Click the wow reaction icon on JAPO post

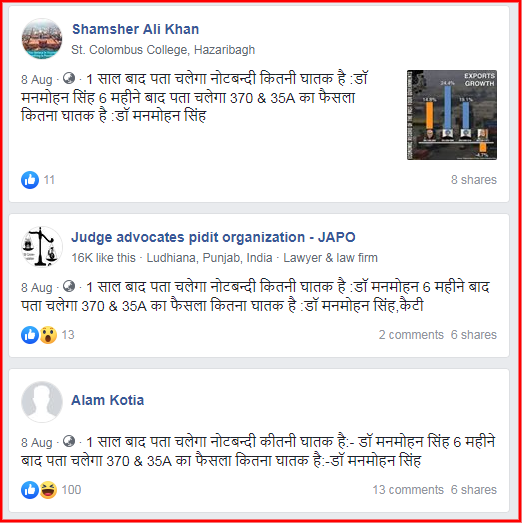48,335
